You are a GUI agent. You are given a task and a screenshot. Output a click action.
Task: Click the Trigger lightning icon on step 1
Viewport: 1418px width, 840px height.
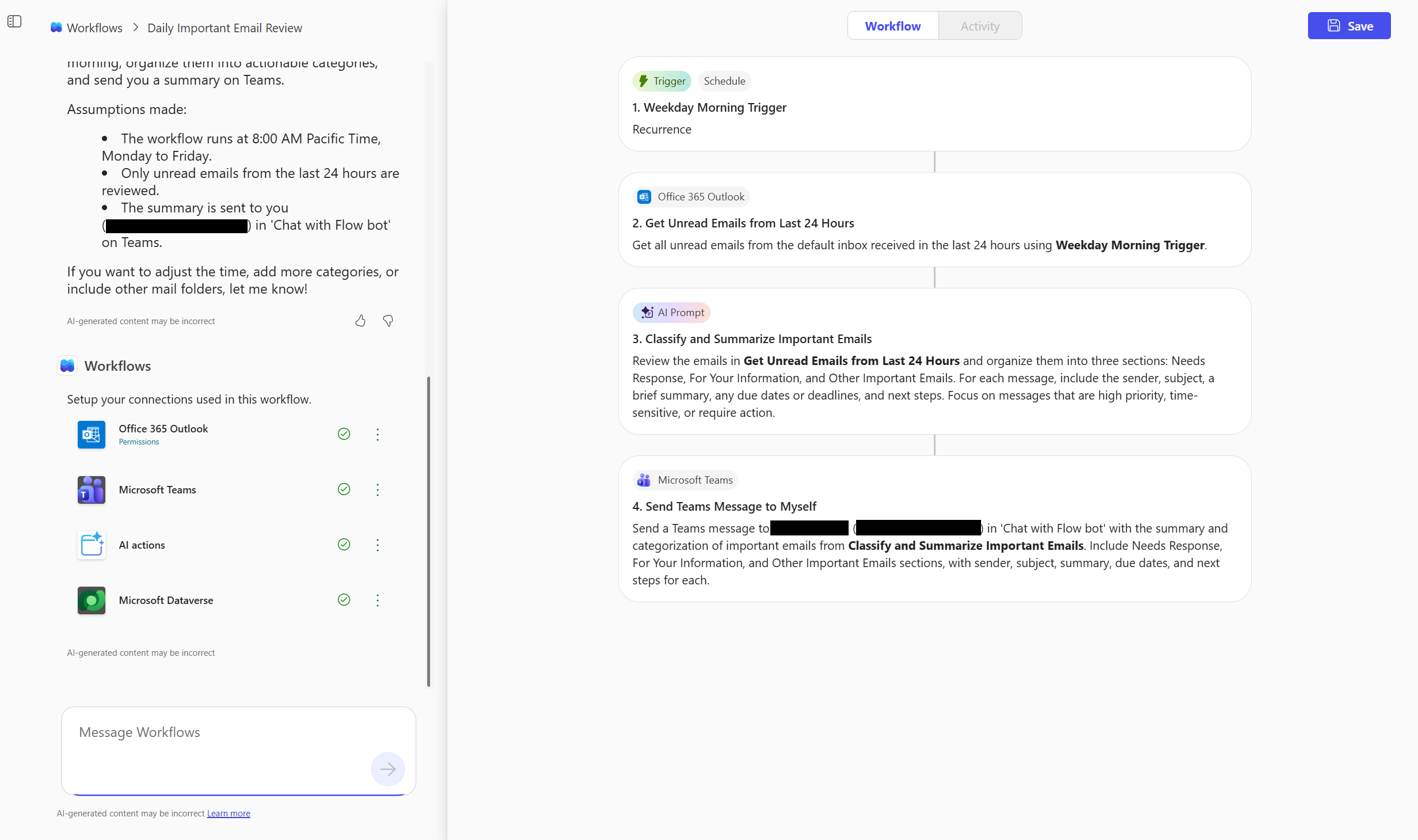pyautogui.click(x=643, y=81)
